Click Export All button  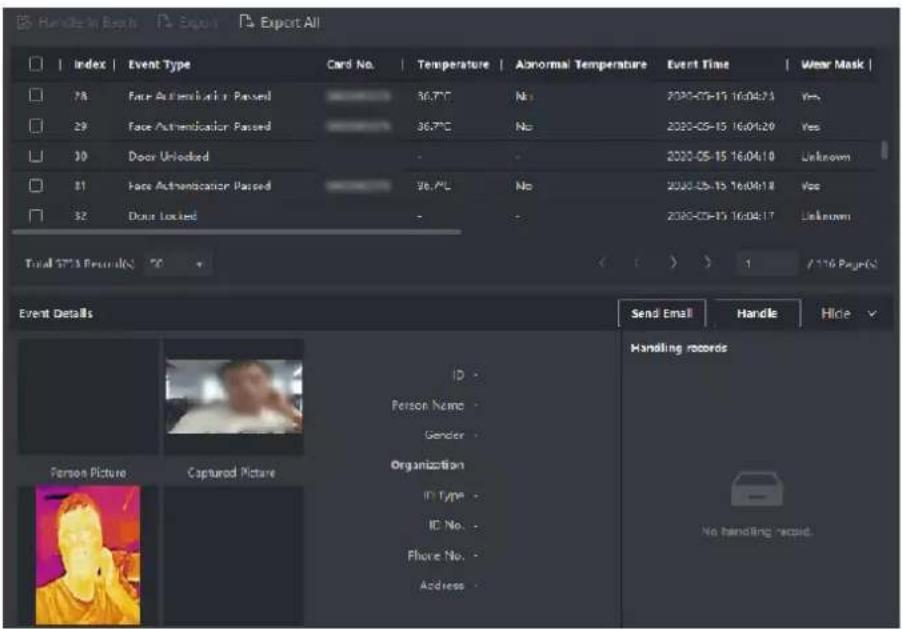[x=279, y=22]
